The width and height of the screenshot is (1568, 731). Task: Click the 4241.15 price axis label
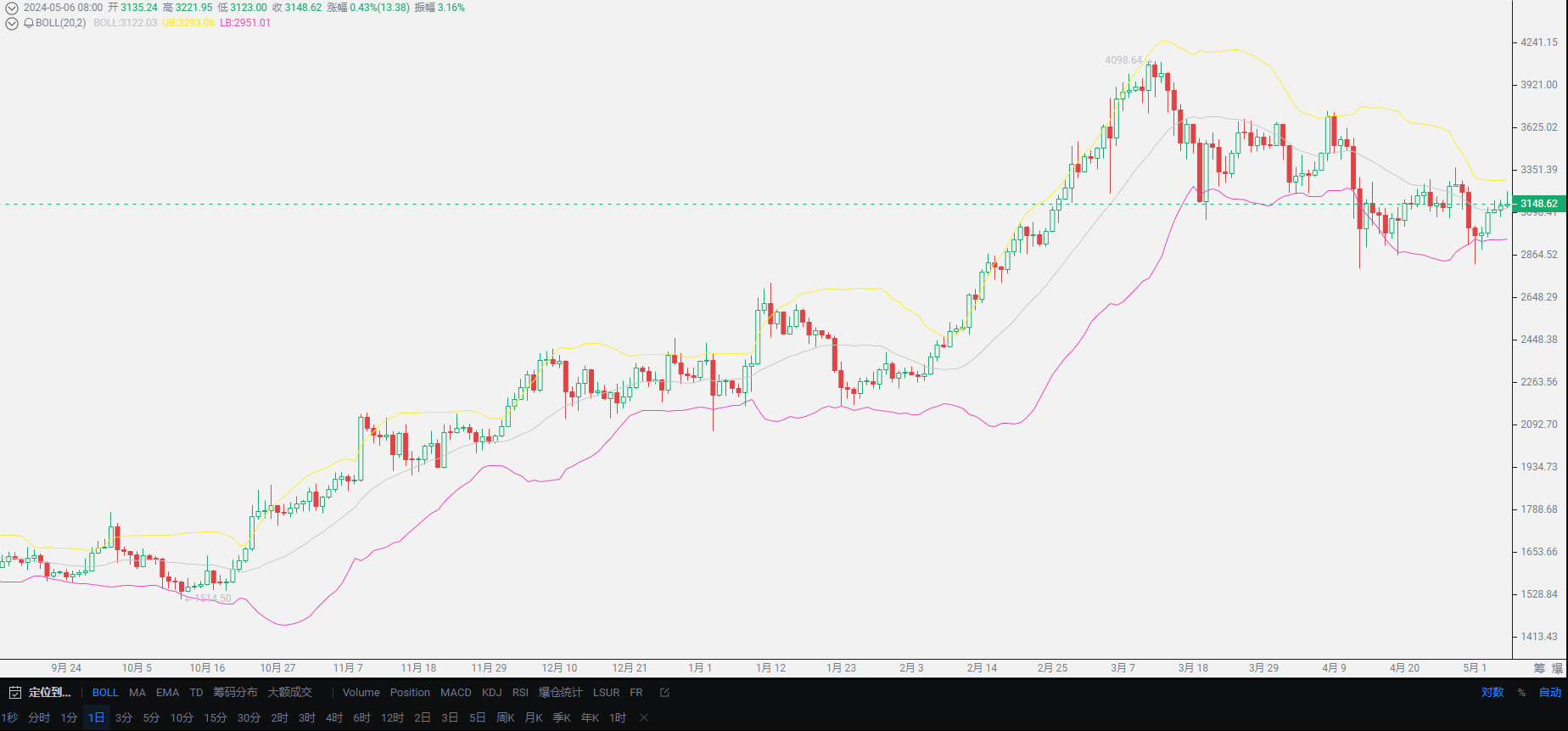1539,42
